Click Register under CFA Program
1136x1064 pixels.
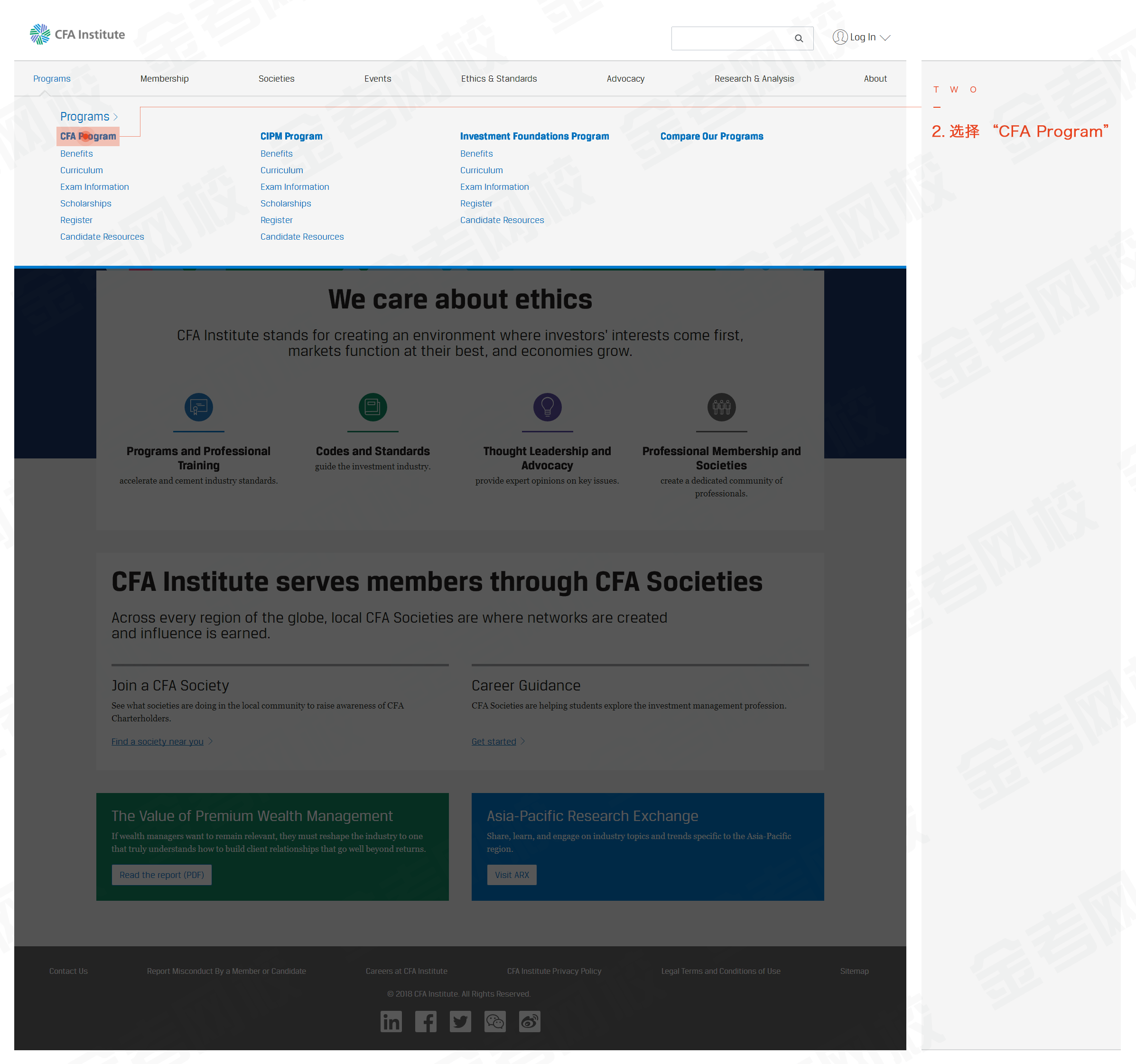coord(76,219)
